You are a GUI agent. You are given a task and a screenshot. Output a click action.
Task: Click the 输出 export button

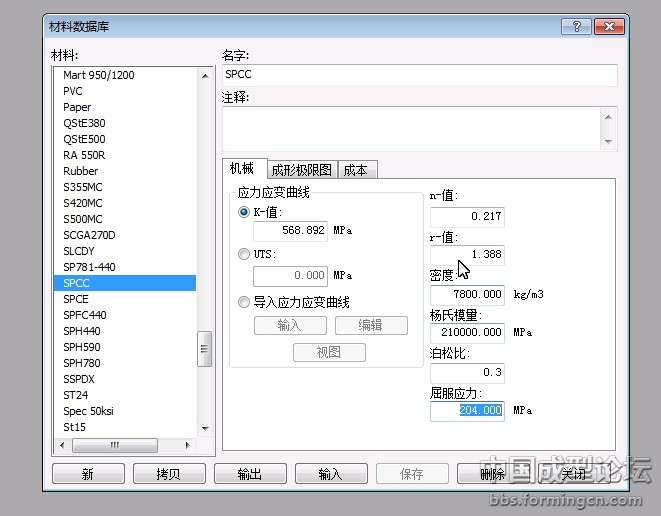[x=249, y=474]
